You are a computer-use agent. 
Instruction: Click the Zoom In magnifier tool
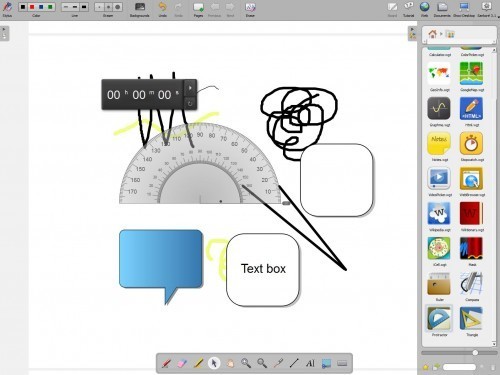(246, 363)
